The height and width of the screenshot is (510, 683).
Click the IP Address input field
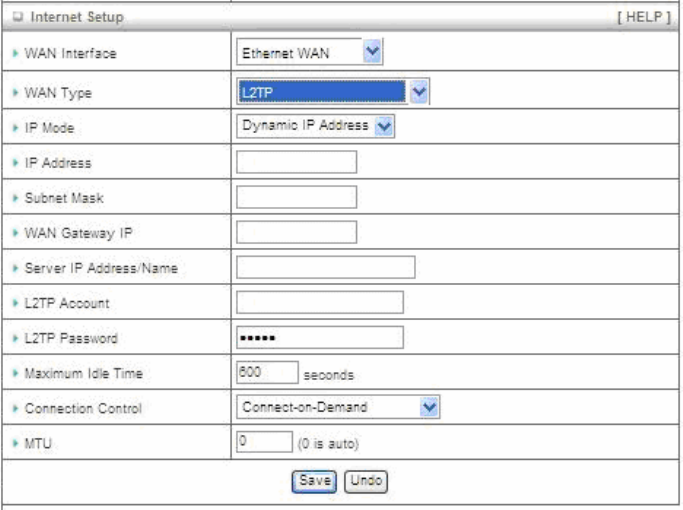[x=296, y=162]
